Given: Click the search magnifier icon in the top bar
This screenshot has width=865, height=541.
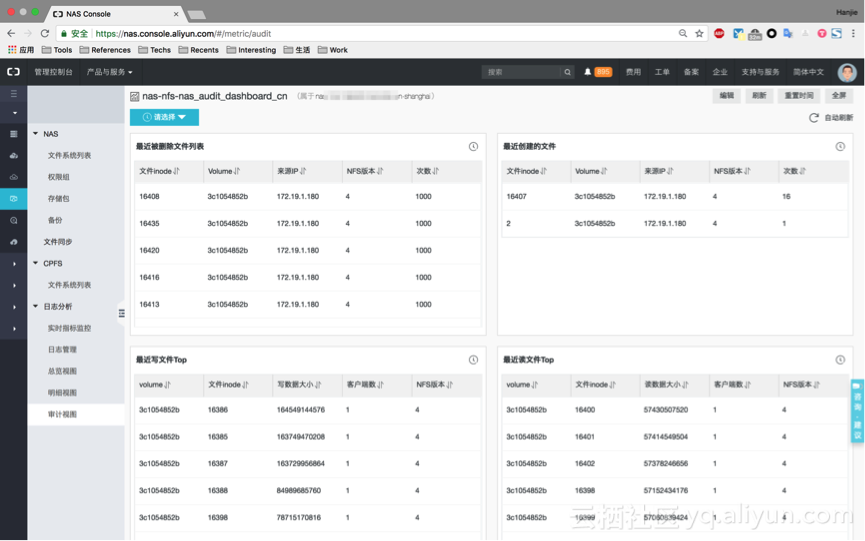Looking at the screenshot, I should pyautogui.click(x=567, y=72).
